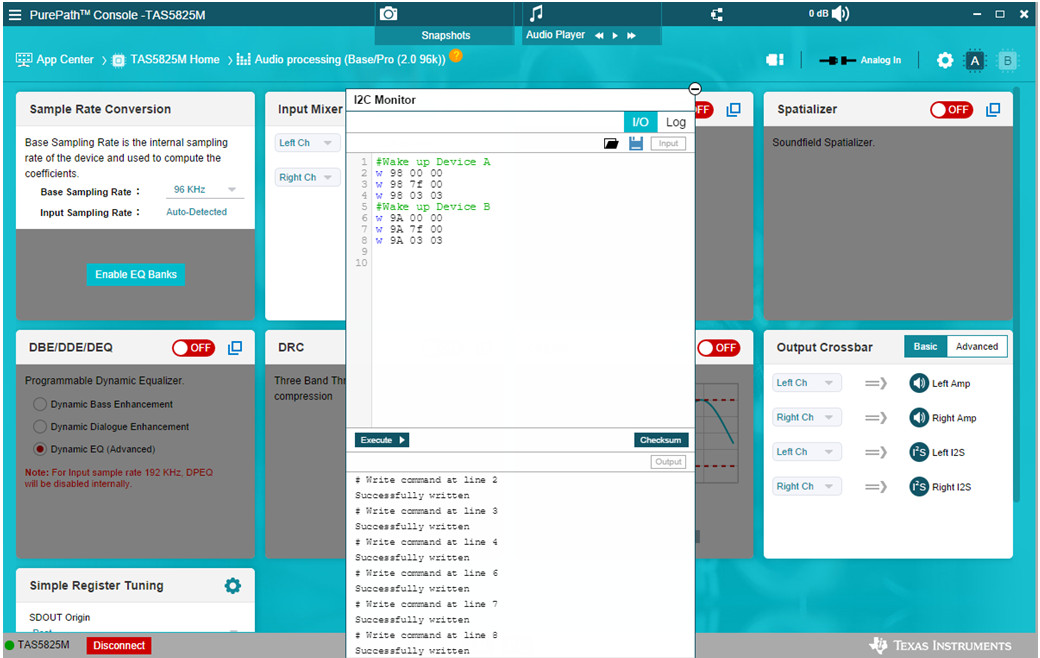Click the speaker block icon in header
1040x658 pixels.
coord(775,60)
